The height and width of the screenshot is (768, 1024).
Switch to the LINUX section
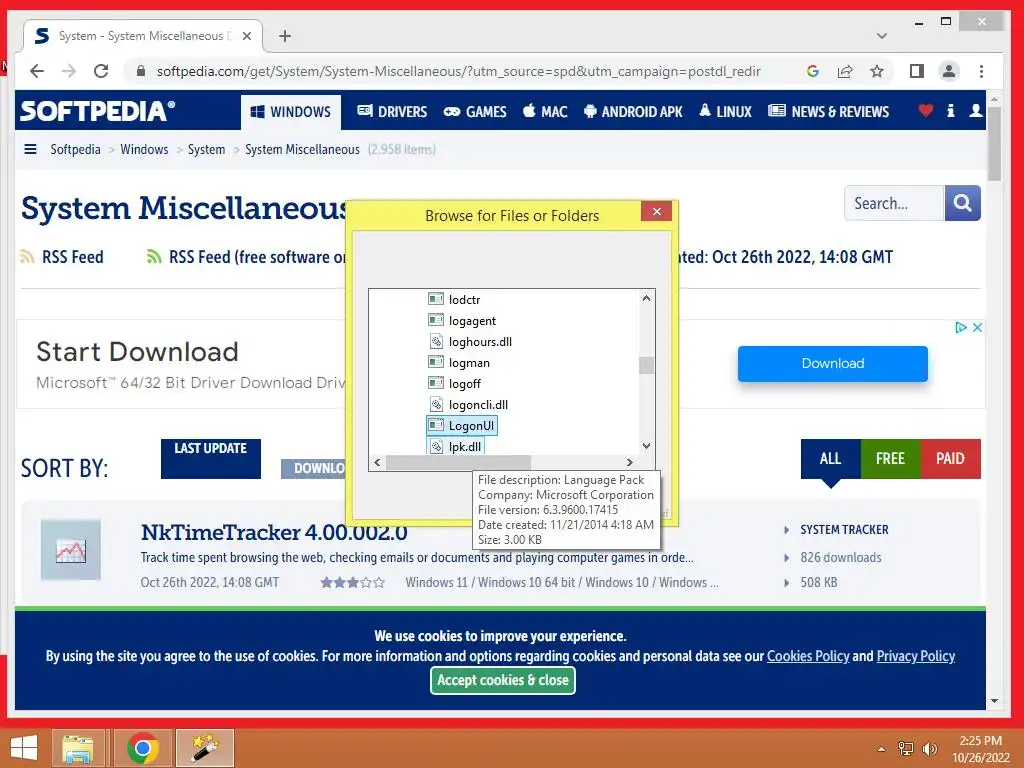click(725, 112)
